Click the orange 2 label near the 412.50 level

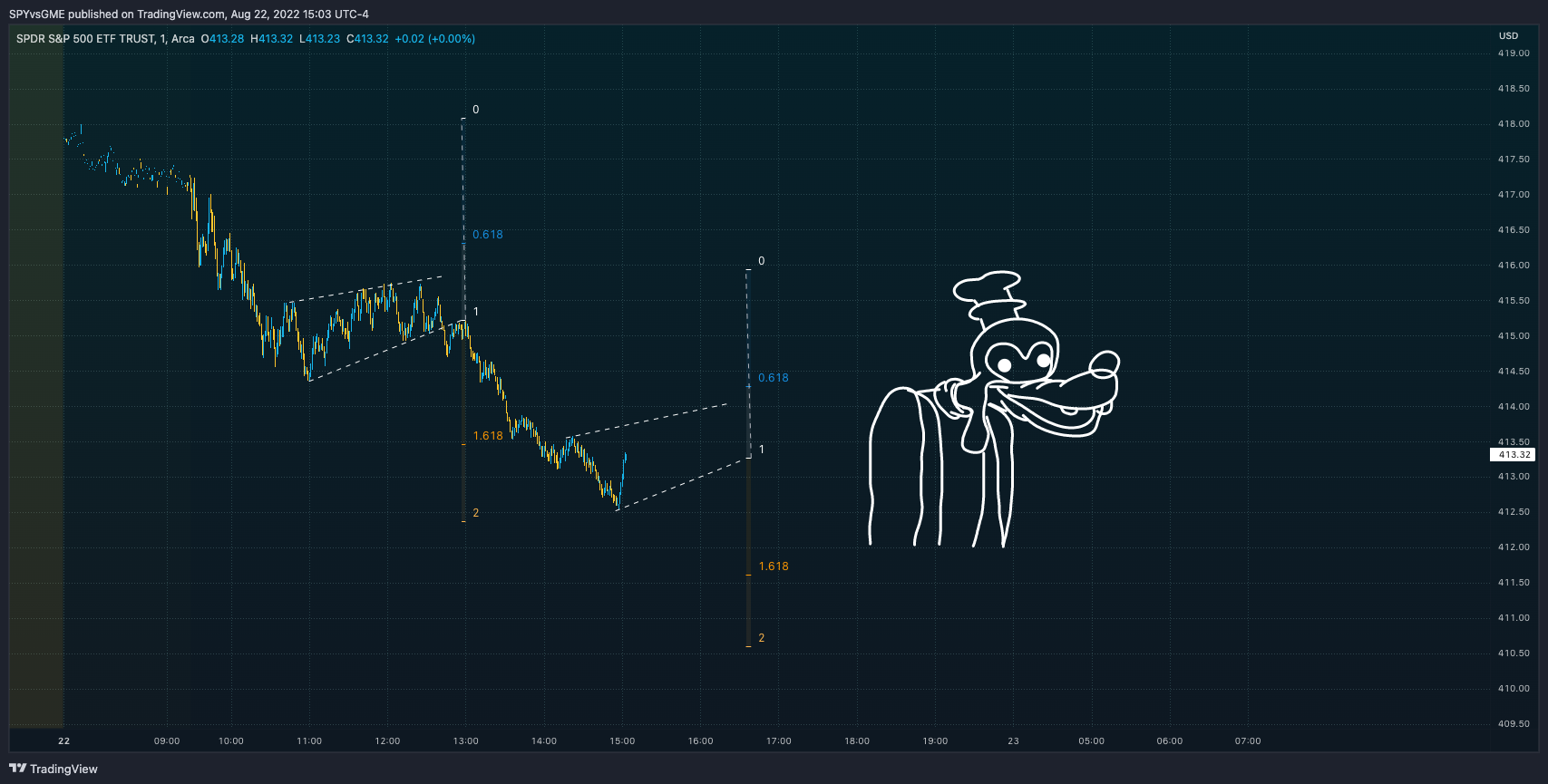[x=476, y=513]
